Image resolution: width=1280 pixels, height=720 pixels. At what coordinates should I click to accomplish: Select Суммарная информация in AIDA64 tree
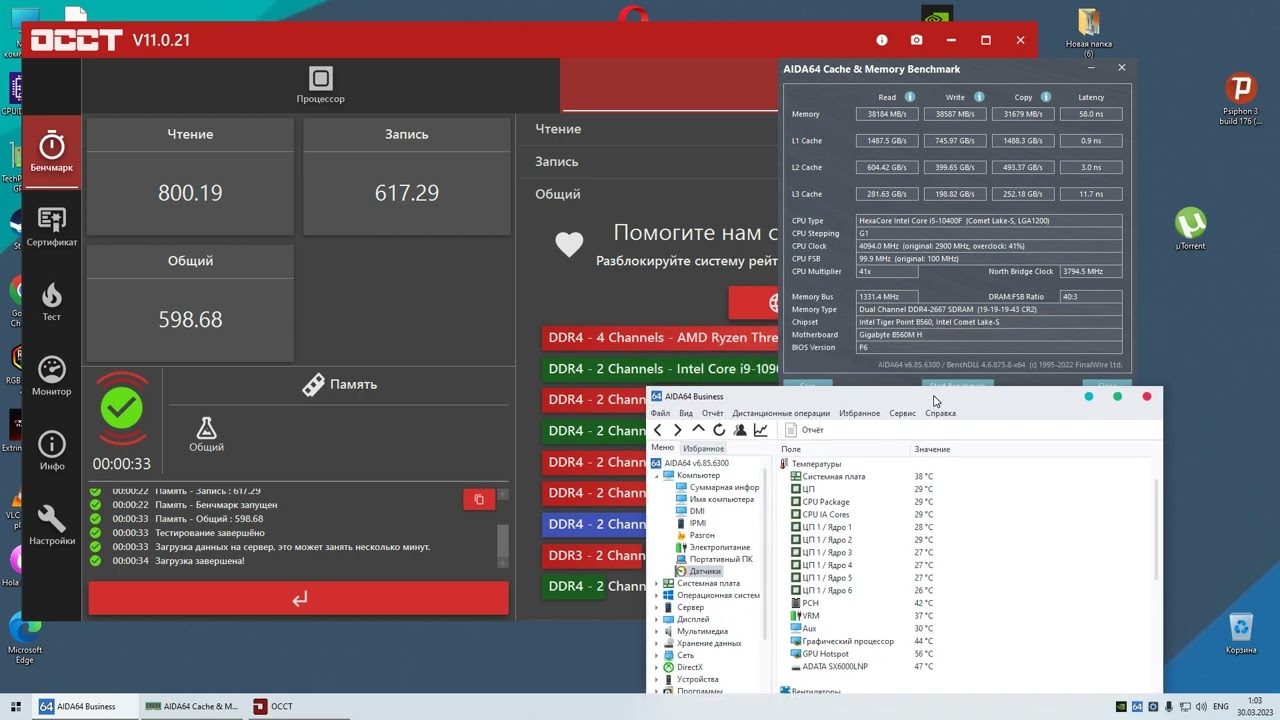point(717,487)
